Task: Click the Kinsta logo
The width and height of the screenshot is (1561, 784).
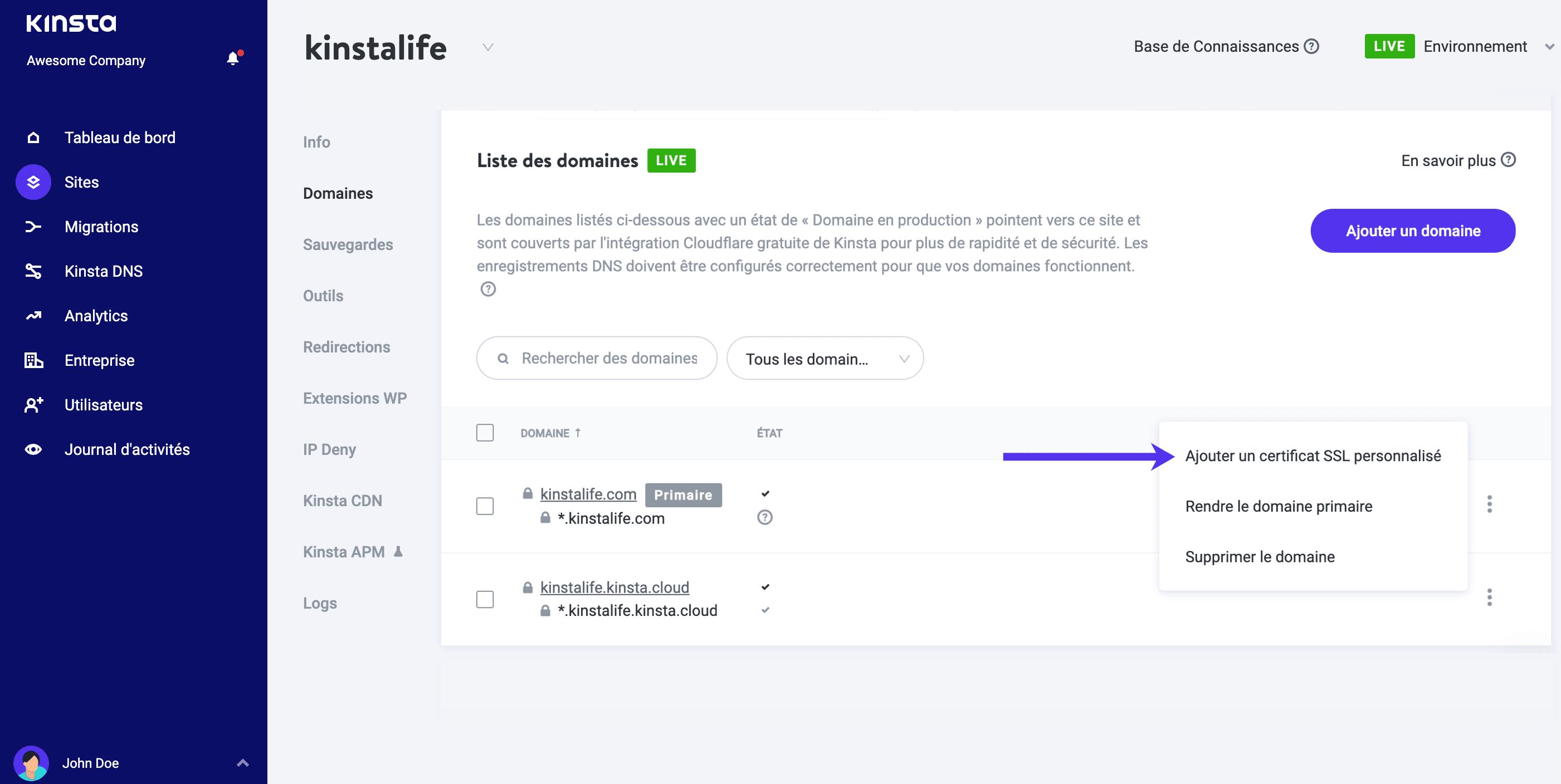Action: (x=71, y=23)
